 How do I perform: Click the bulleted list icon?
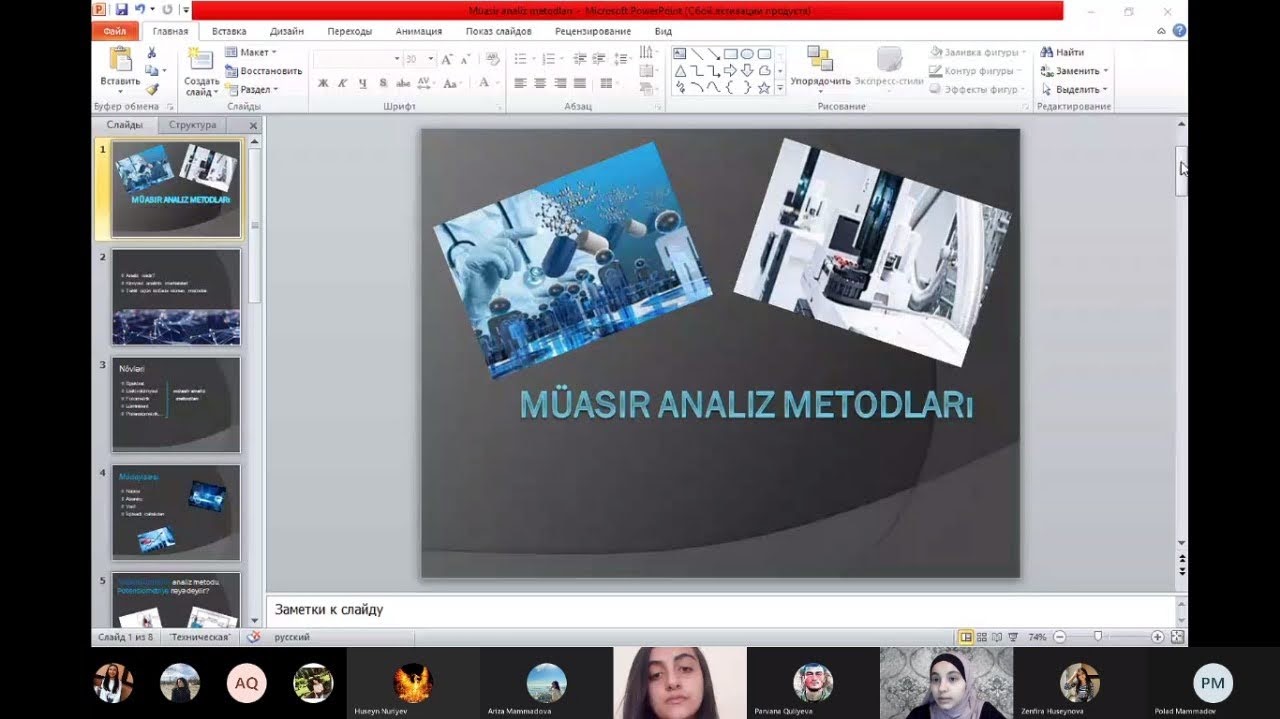point(520,59)
